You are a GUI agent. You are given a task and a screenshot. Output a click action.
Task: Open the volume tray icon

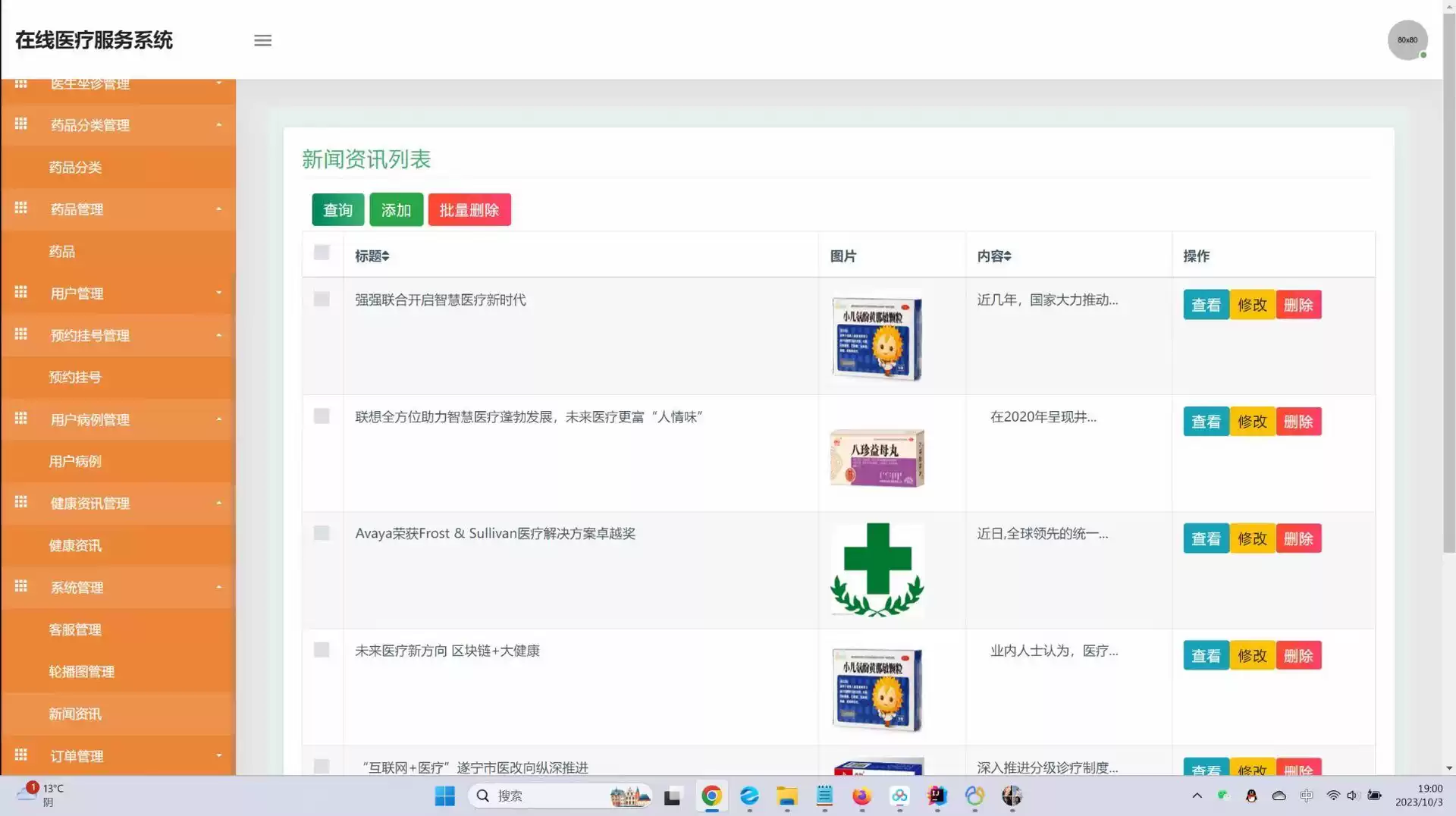[x=1352, y=796]
